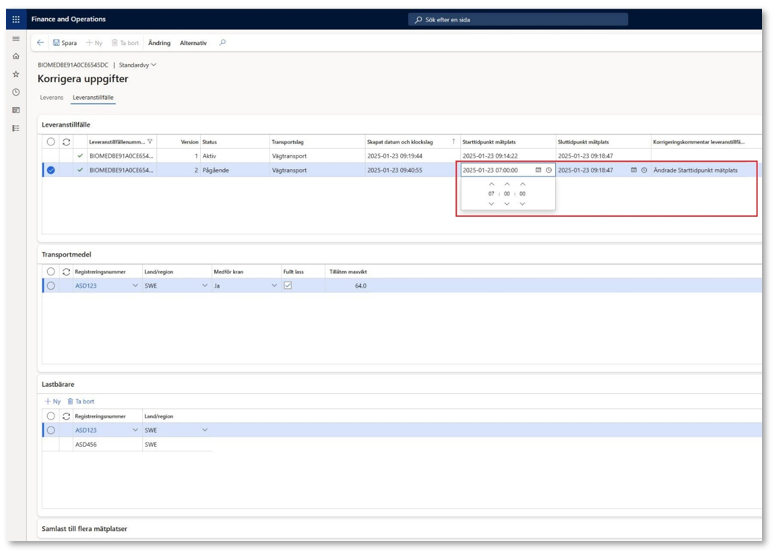The width and height of the screenshot is (780, 551).
Task: Click the Home icon in left sidebar
Action: pyautogui.click(x=16, y=56)
